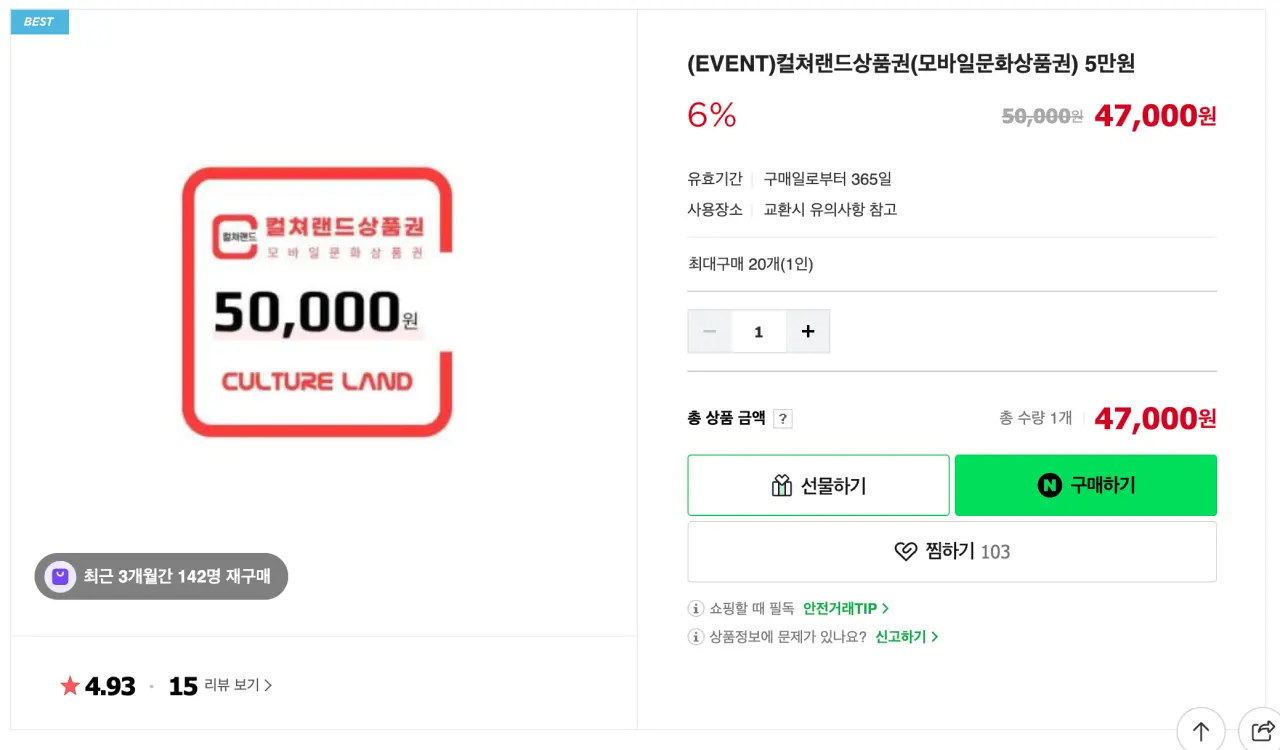
Task: Click the purple shopping bag repurchase icon
Action: coord(60,576)
